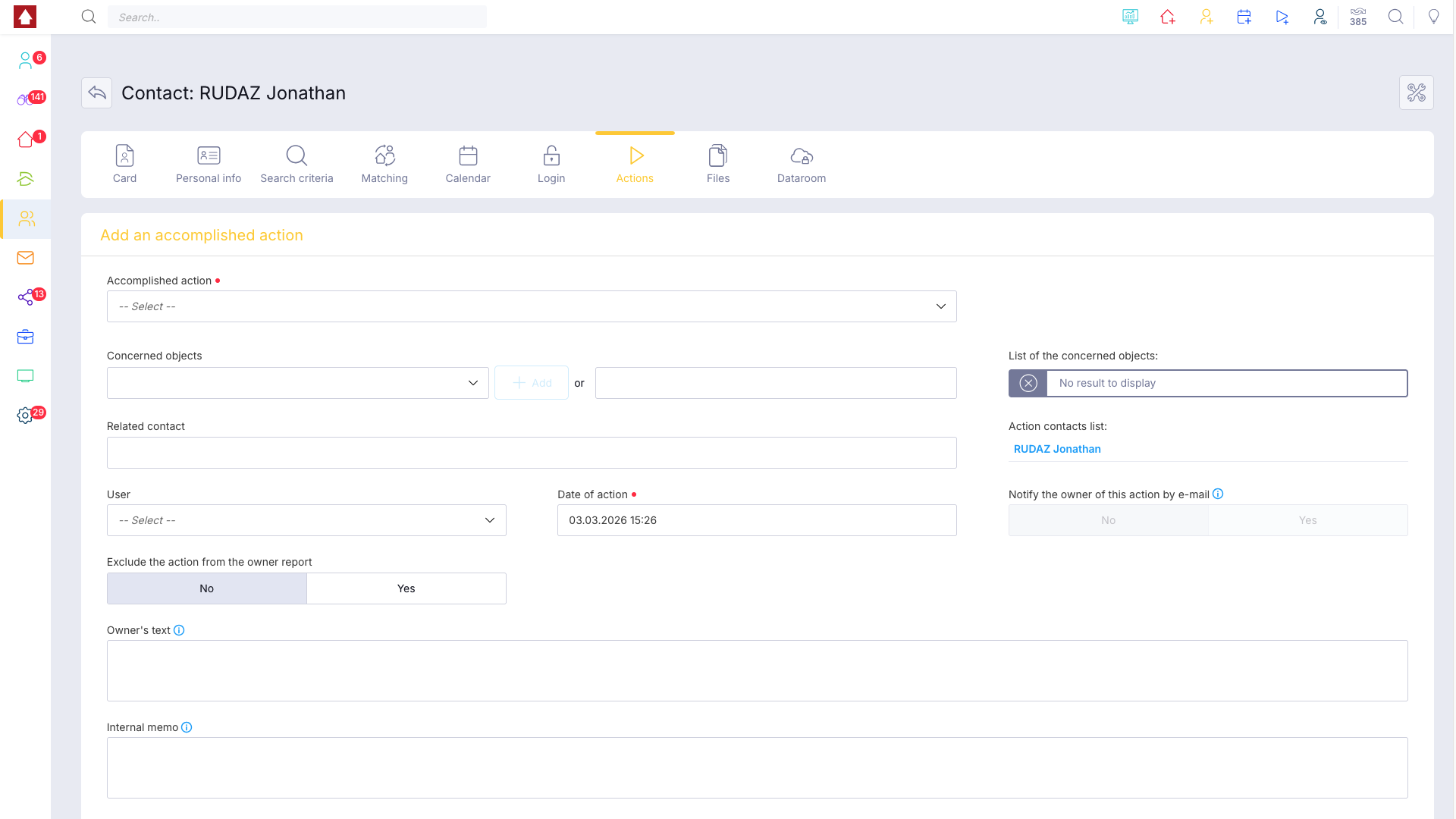The width and height of the screenshot is (1456, 819).
Task: Switch to the Search criteria tab
Action: (297, 165)
